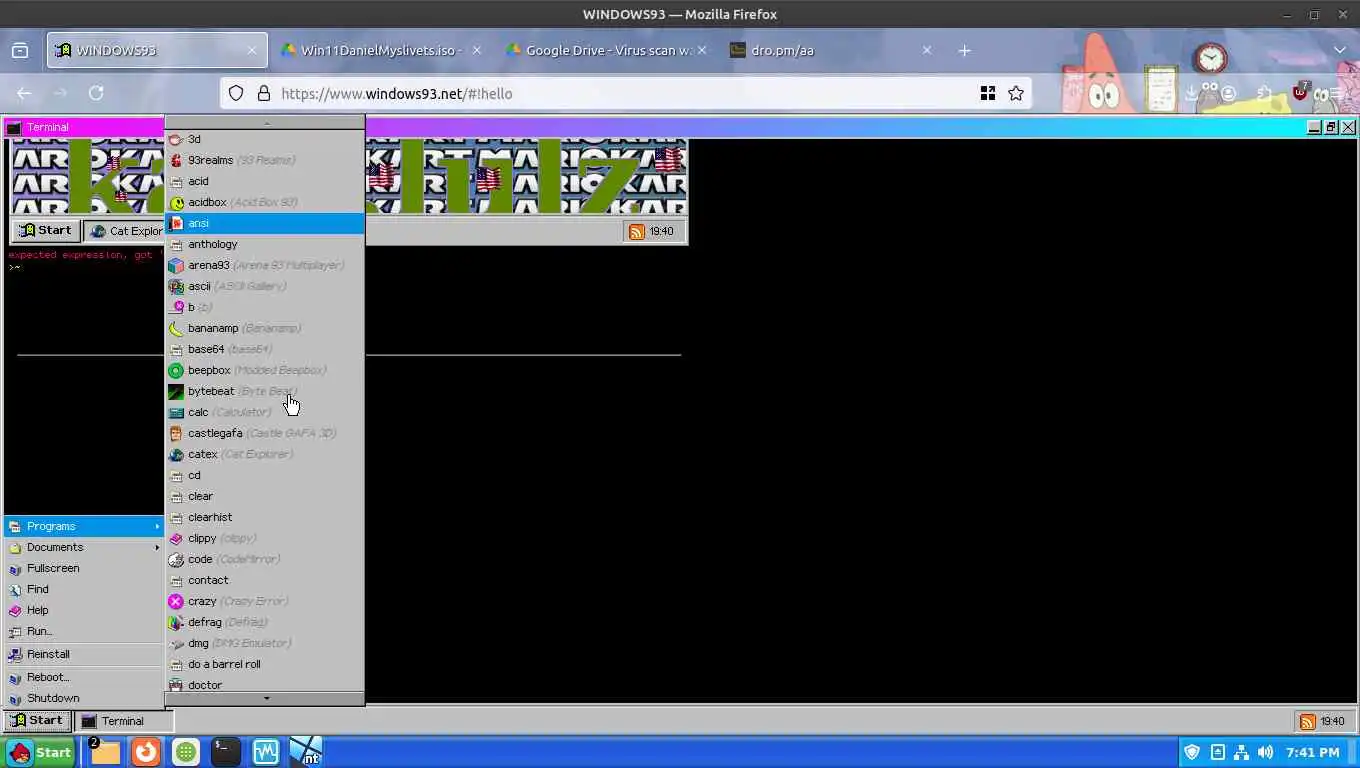
Task: Switch to the Google Drive Virus scan tab
Action: (x=607, y=50)
